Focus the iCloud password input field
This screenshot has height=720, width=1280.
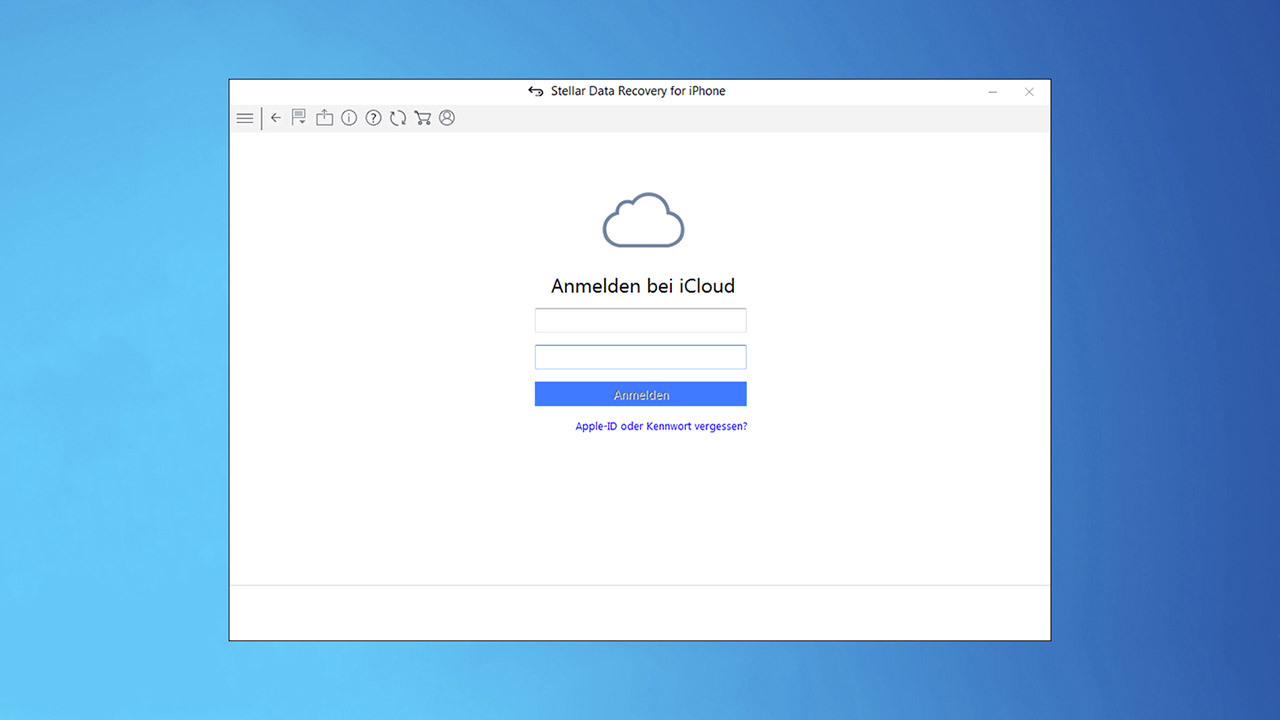pyautogui.click(x=641, y=357)
